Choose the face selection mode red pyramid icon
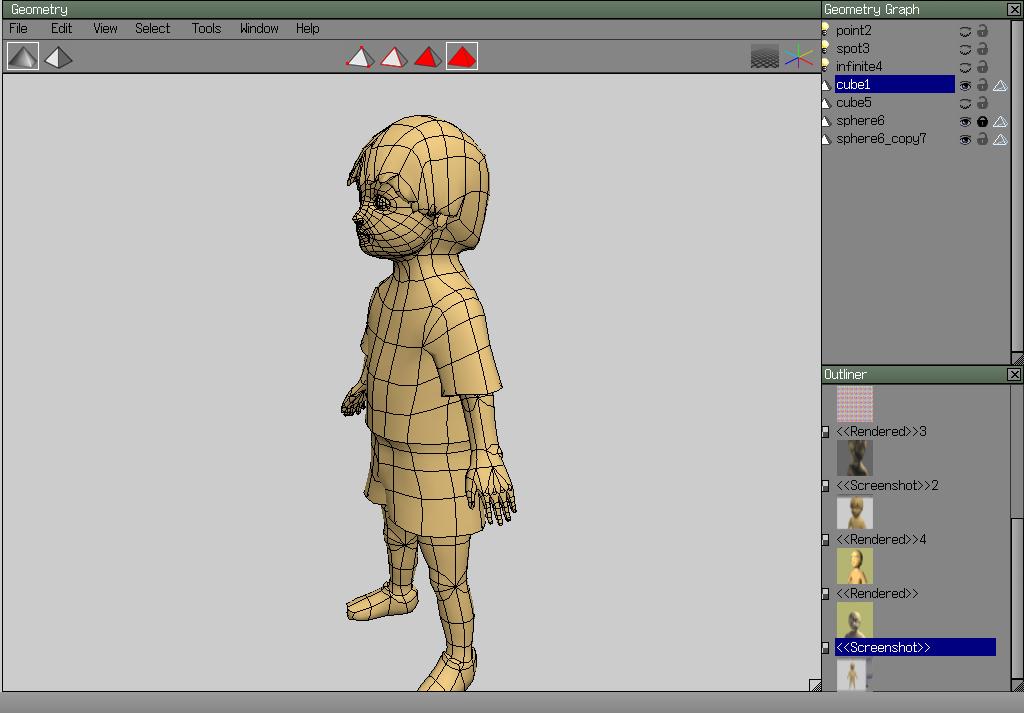Screen dimensions: 1024x713 click(x=427, y=57)
